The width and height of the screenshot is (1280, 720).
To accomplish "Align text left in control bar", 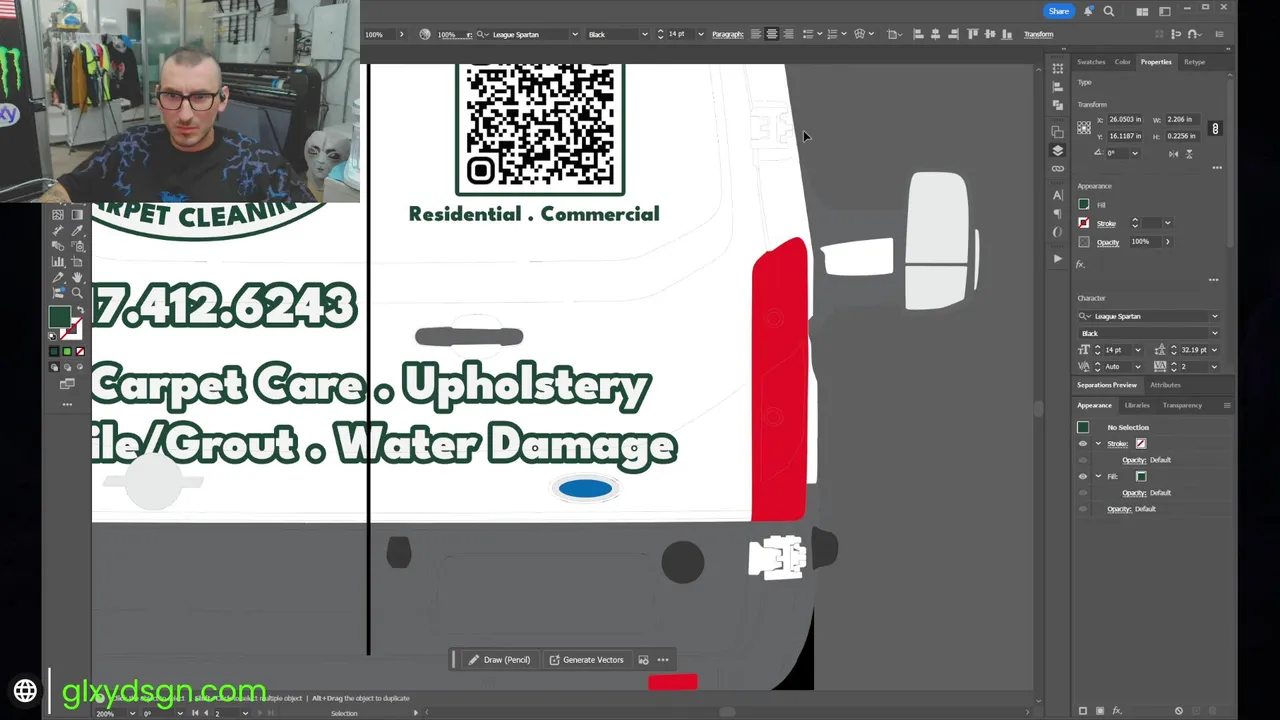I will [756, 34].
